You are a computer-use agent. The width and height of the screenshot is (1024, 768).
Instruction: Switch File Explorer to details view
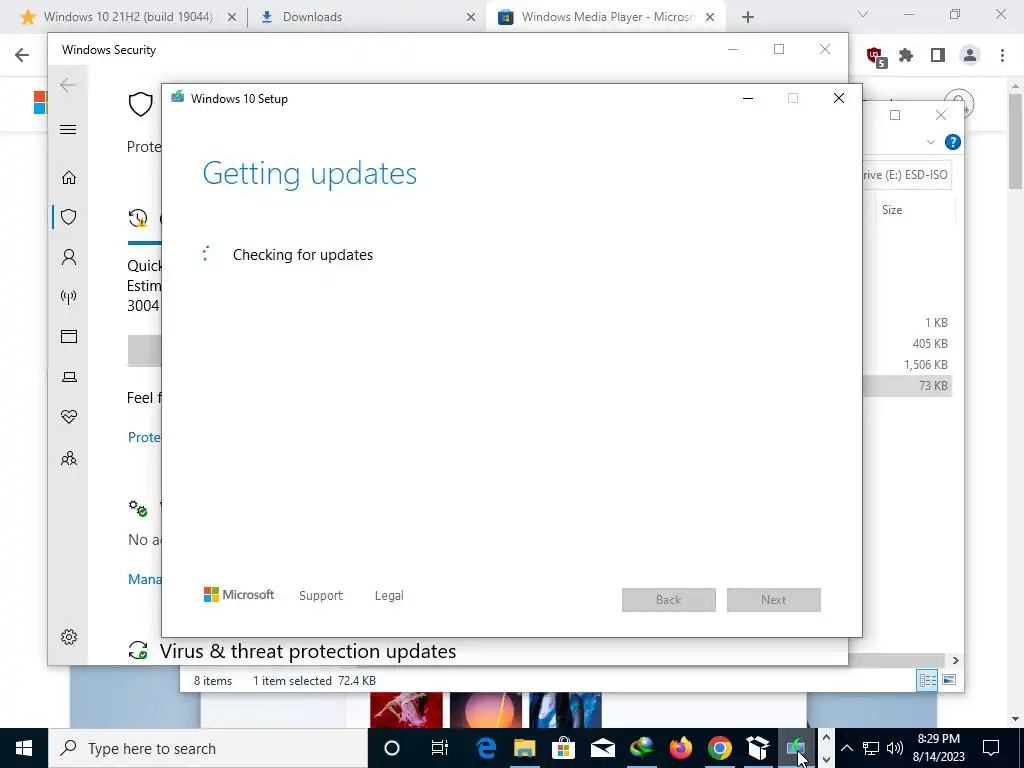click(x=927, y=680)
